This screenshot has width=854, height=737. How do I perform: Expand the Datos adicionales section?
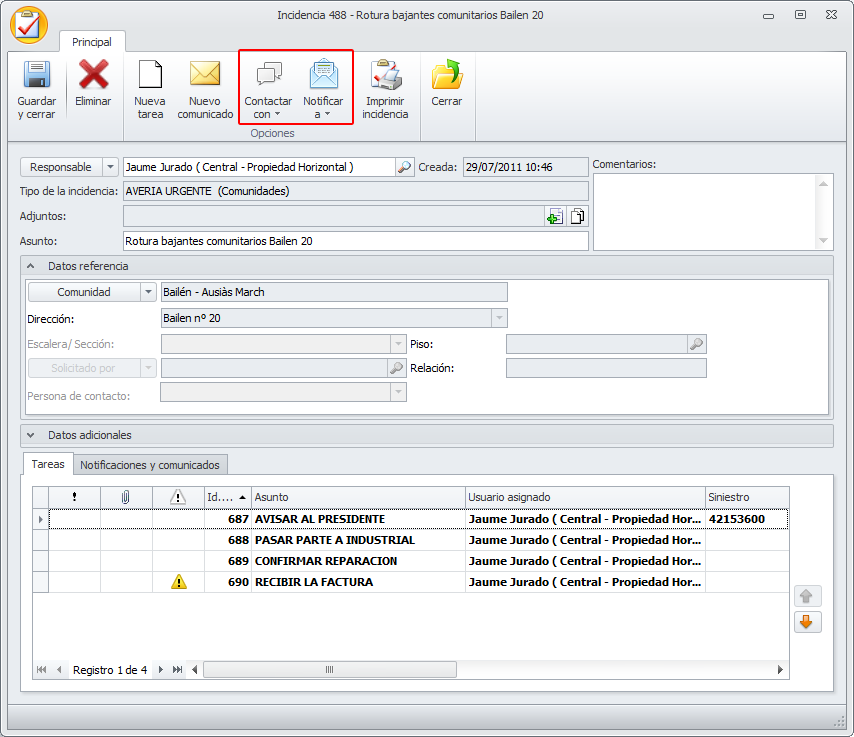point(31,435)
